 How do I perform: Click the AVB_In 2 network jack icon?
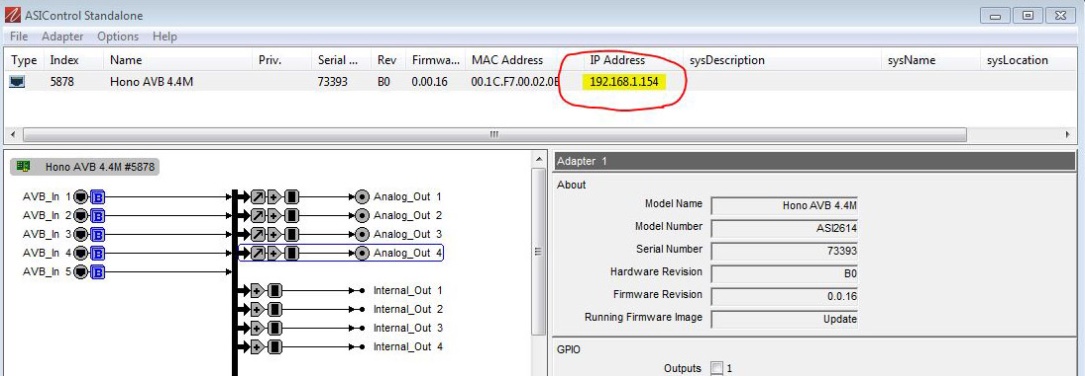point(82,215)
